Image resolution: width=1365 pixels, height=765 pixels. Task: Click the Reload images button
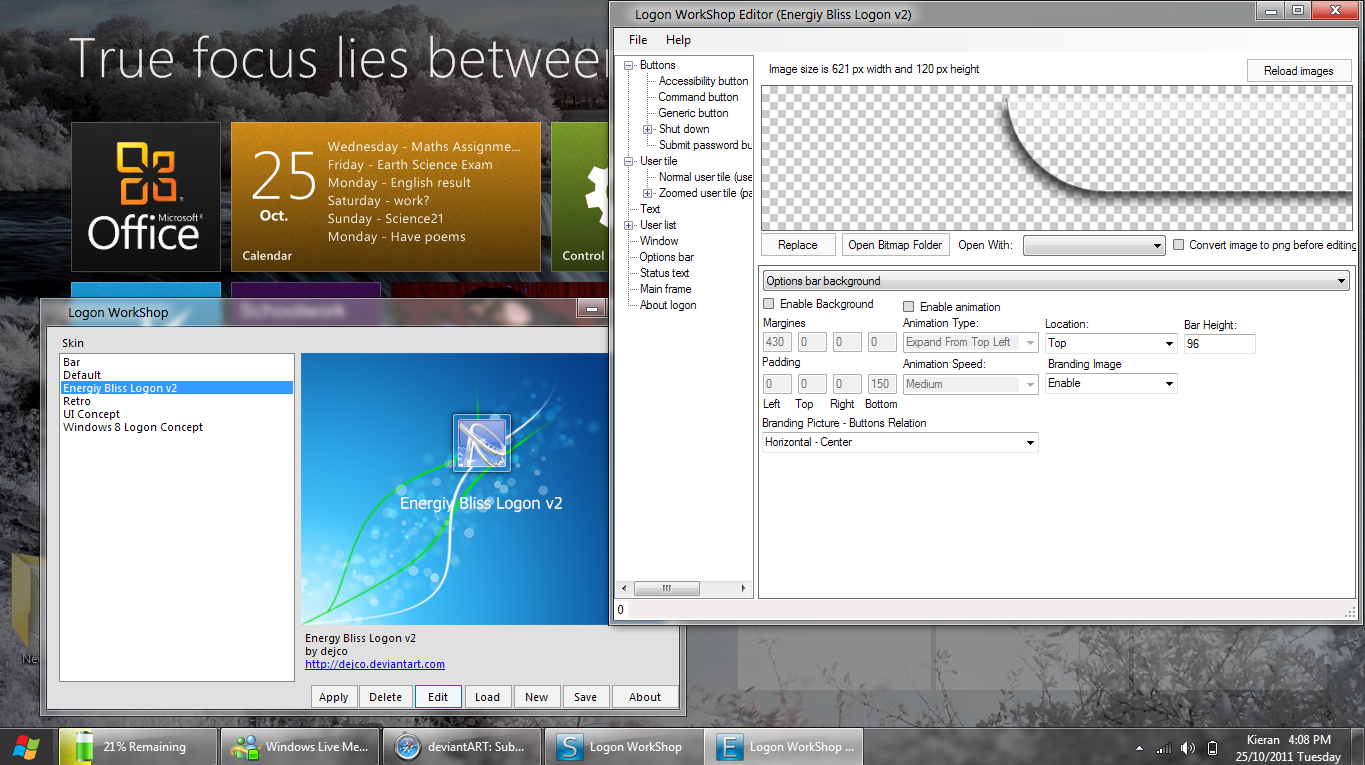pyautogui.click(x=1299, y=71)
